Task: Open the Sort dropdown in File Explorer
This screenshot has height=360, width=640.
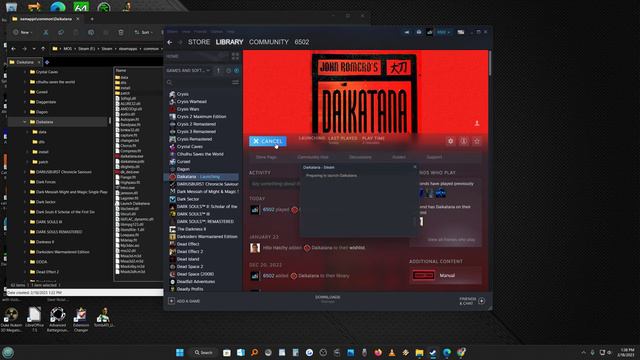Action: 144,32
